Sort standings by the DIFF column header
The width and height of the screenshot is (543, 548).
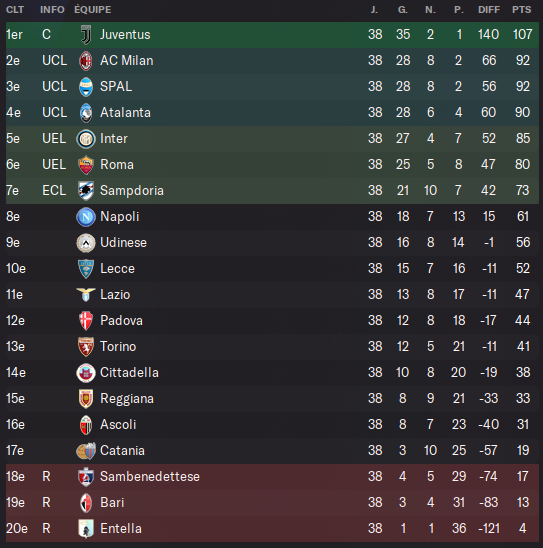489,10
